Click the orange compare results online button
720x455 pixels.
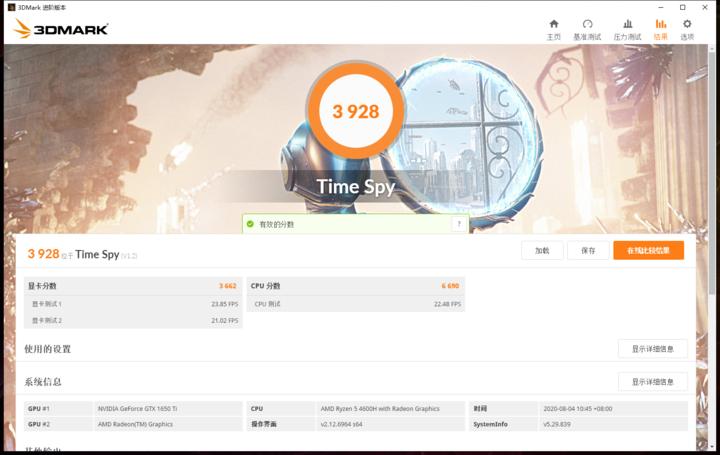(x=648, y=251)
